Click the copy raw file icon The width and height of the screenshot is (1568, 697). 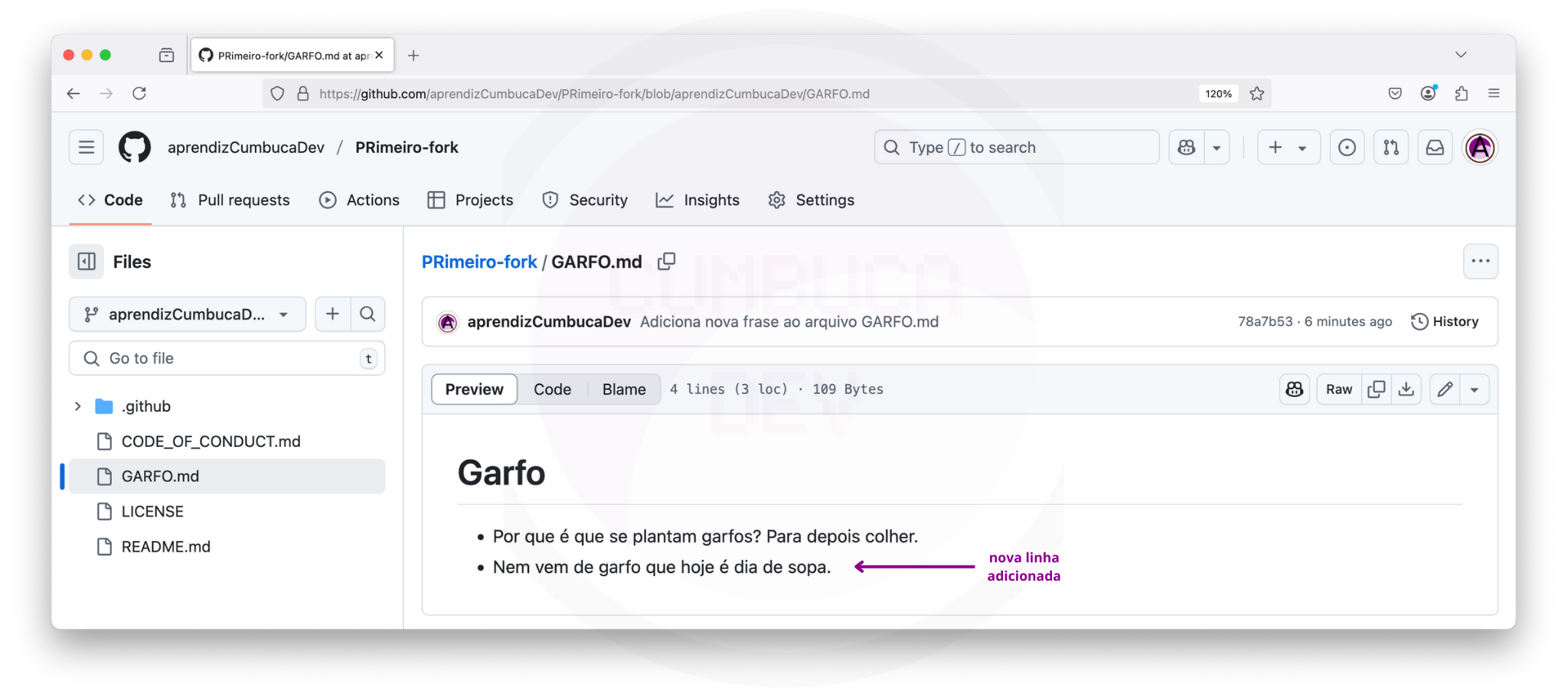coord(1376,389)
